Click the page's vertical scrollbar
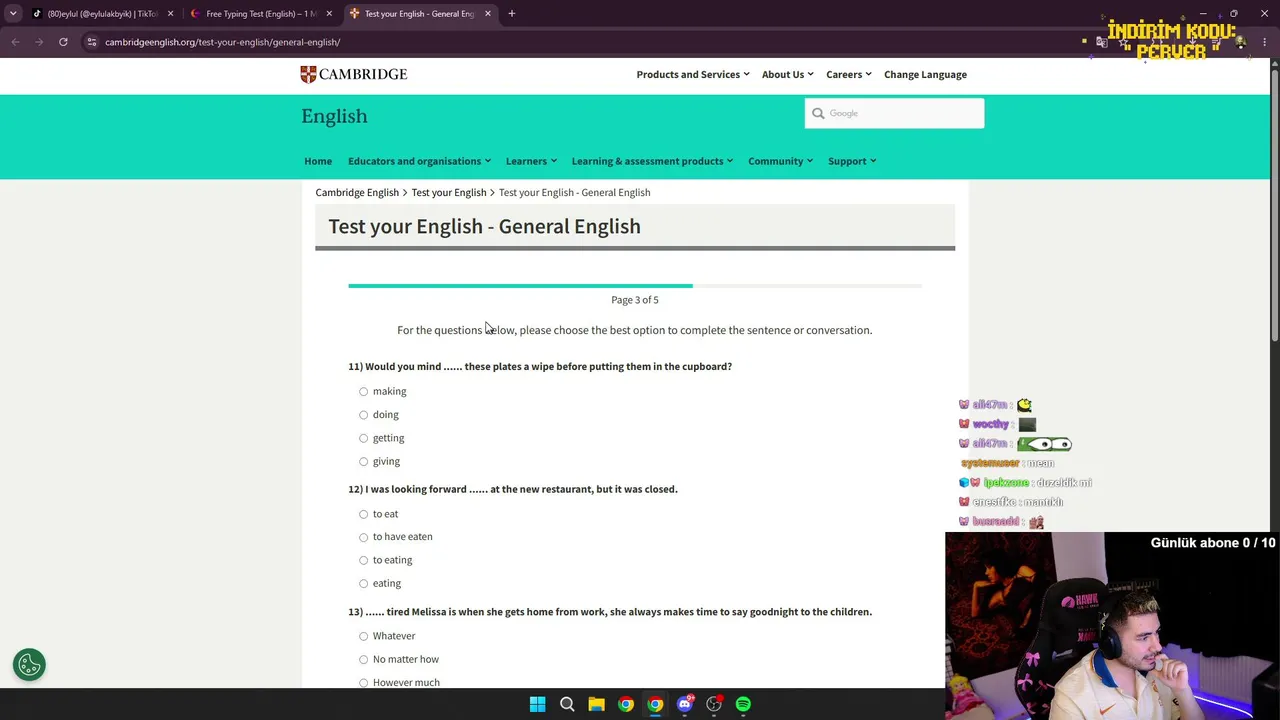 pyautogui.click(x=1274, y=205)
